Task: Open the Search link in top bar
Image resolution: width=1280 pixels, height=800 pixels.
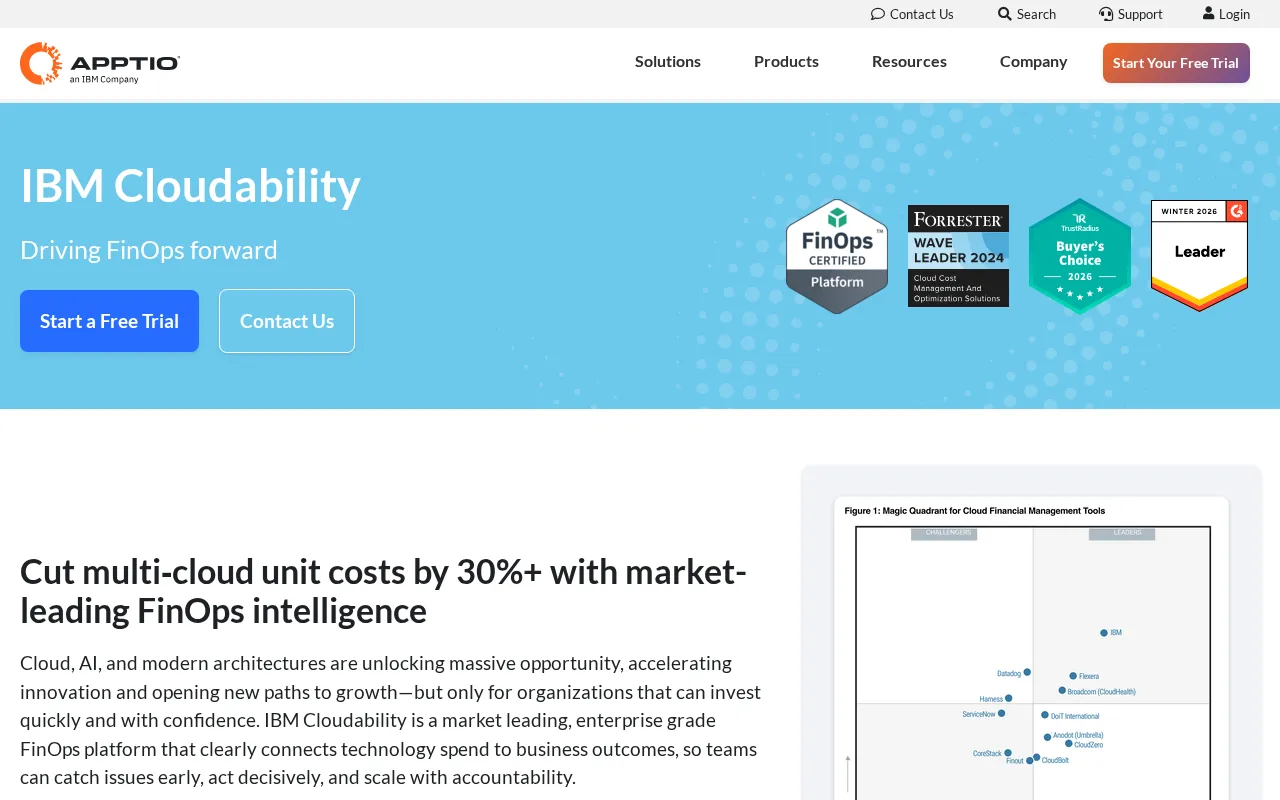Action: pos(1027,14)
